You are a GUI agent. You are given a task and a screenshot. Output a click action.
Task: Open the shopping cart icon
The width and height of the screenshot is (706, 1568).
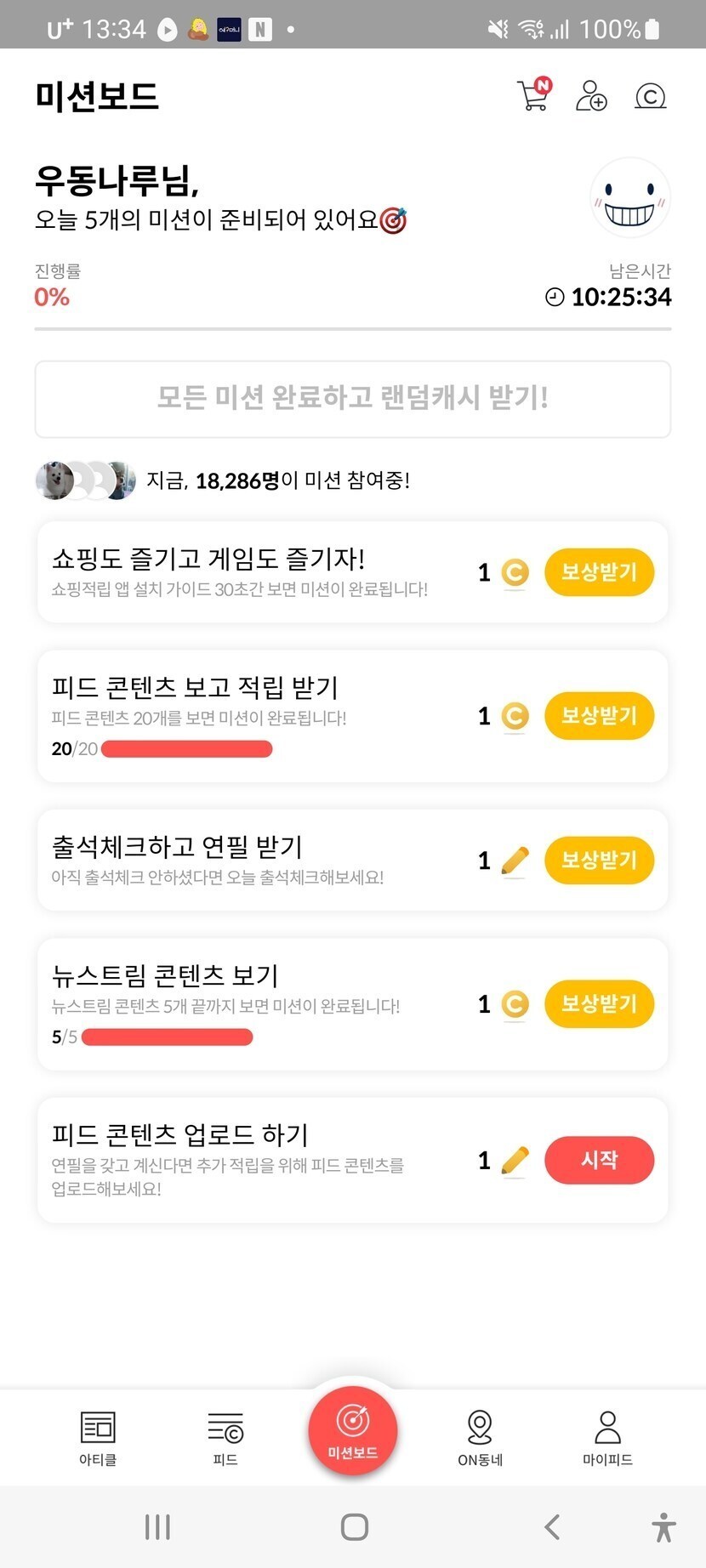[534, 95]
